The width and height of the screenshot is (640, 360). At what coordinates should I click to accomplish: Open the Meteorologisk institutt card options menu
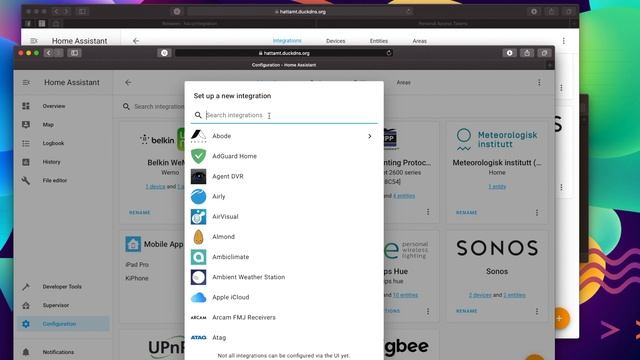537,213
